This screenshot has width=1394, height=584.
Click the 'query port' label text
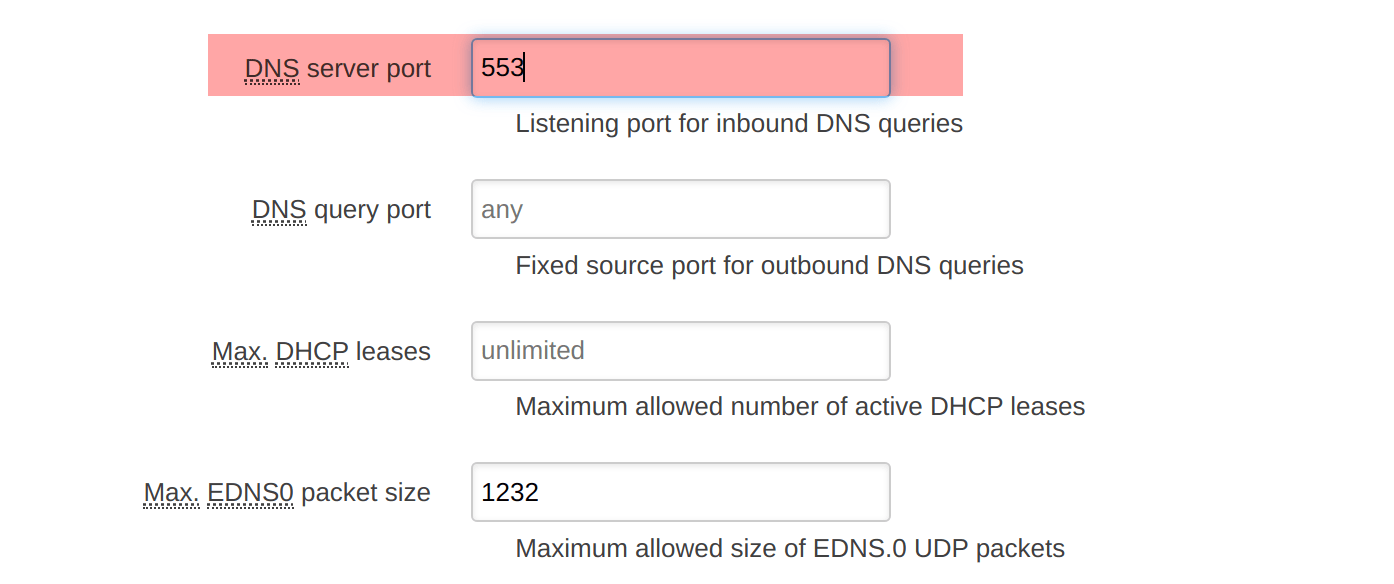click(x=373, y=209)
